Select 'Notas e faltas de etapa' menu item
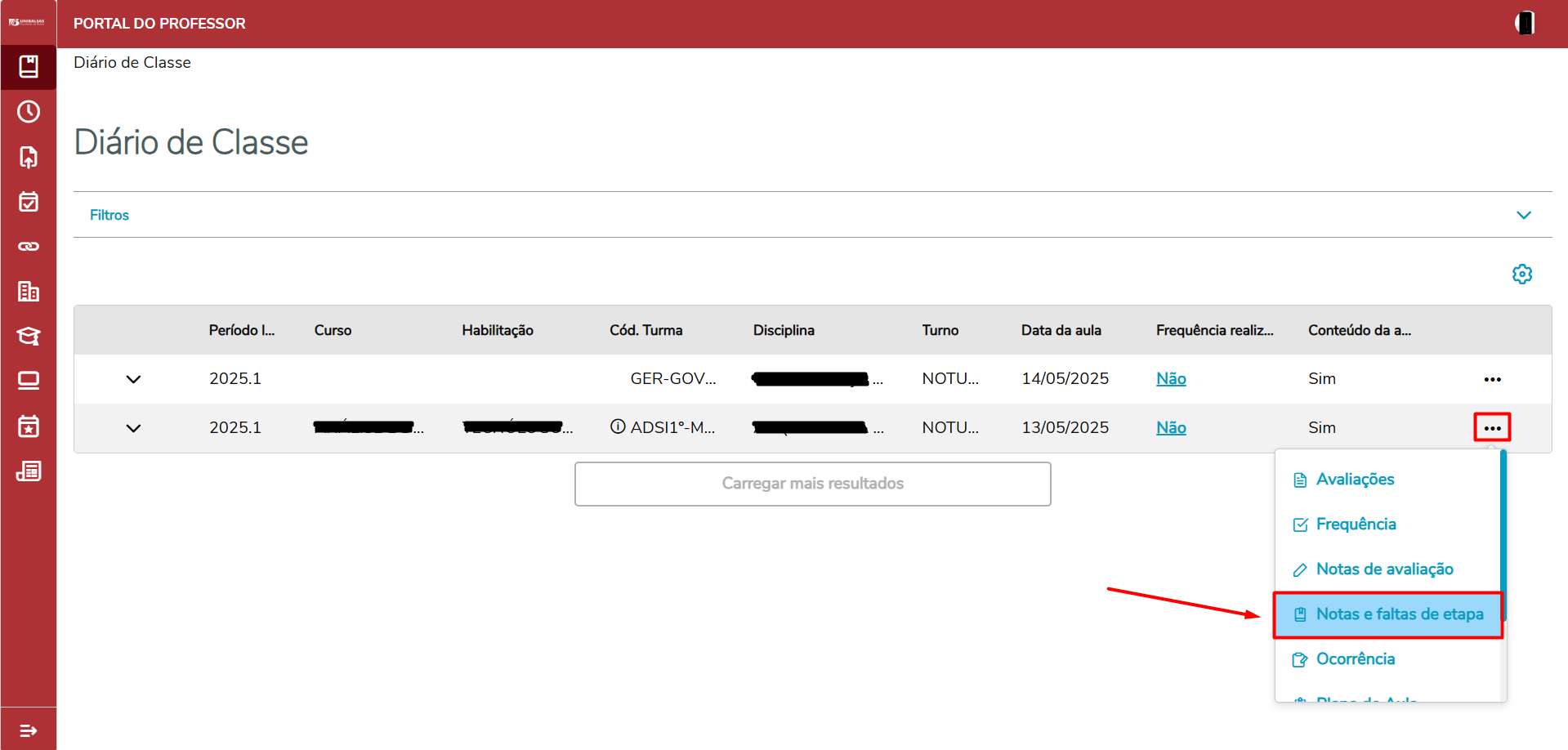Screen dimensions: 1568x750 point(1398,614)
